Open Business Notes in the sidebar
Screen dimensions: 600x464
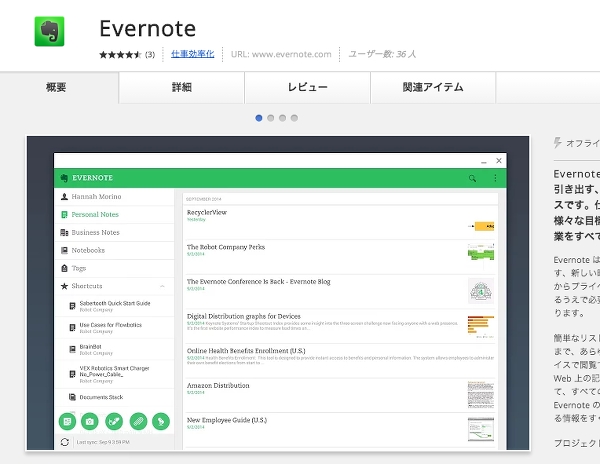(x=114, y=233)
